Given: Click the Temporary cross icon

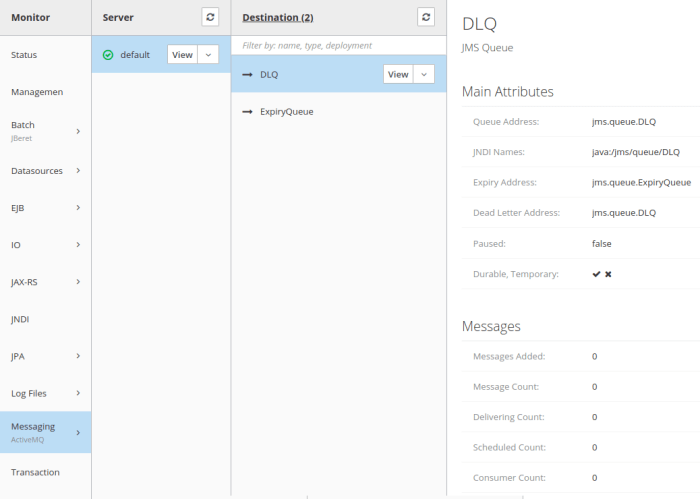Looking at the screenshot, I should [608, 274].
